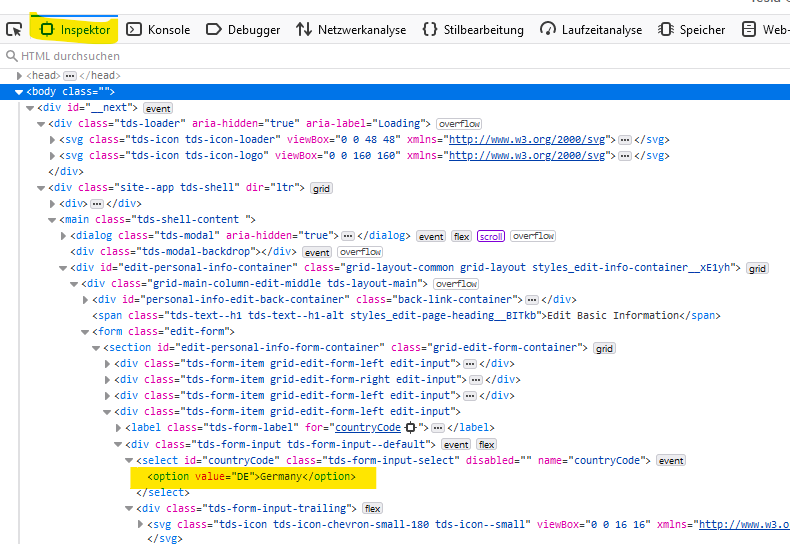Toggle the event badge on the countryCode select
The image size is (790, 544).
[671, 461]
